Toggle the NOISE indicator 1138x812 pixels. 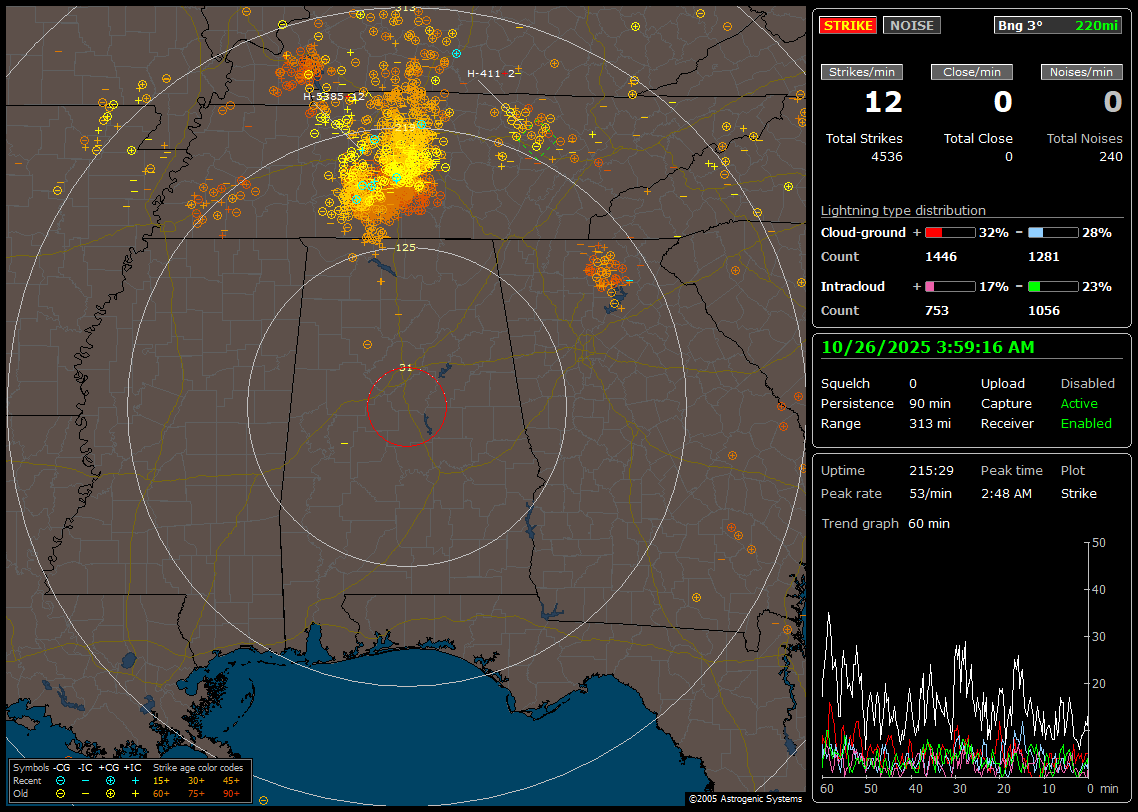911,25
